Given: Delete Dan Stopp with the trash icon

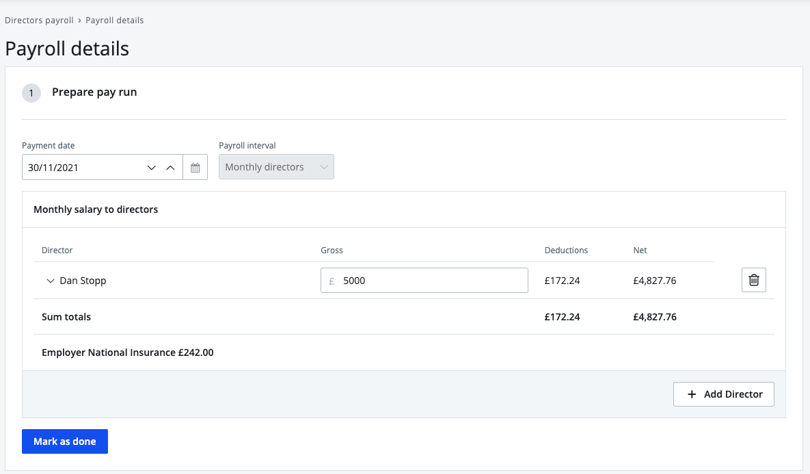Looking at the screenshot, I should click(754, 281).
